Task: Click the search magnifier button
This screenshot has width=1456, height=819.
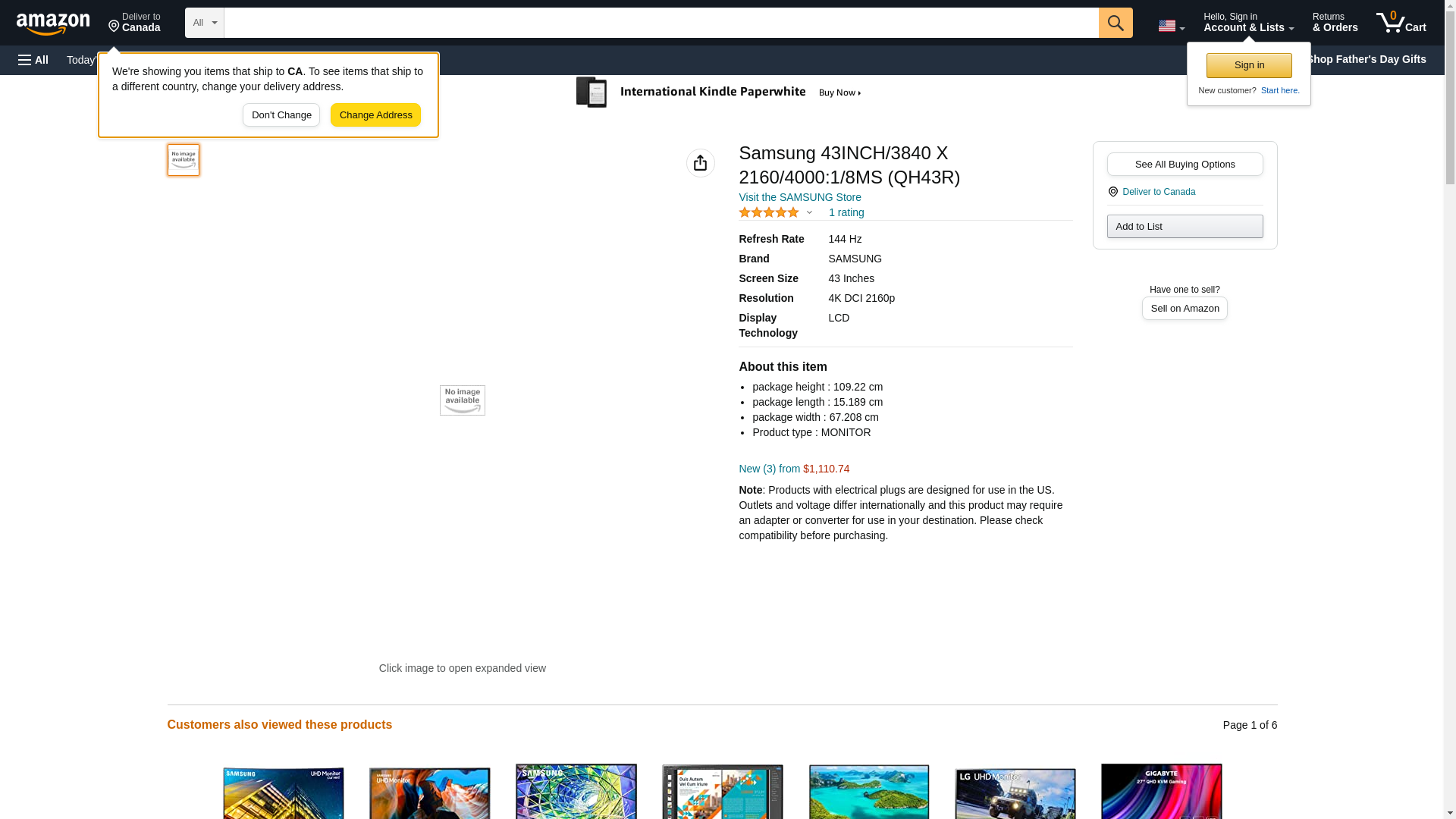Action: (1115, 23)
